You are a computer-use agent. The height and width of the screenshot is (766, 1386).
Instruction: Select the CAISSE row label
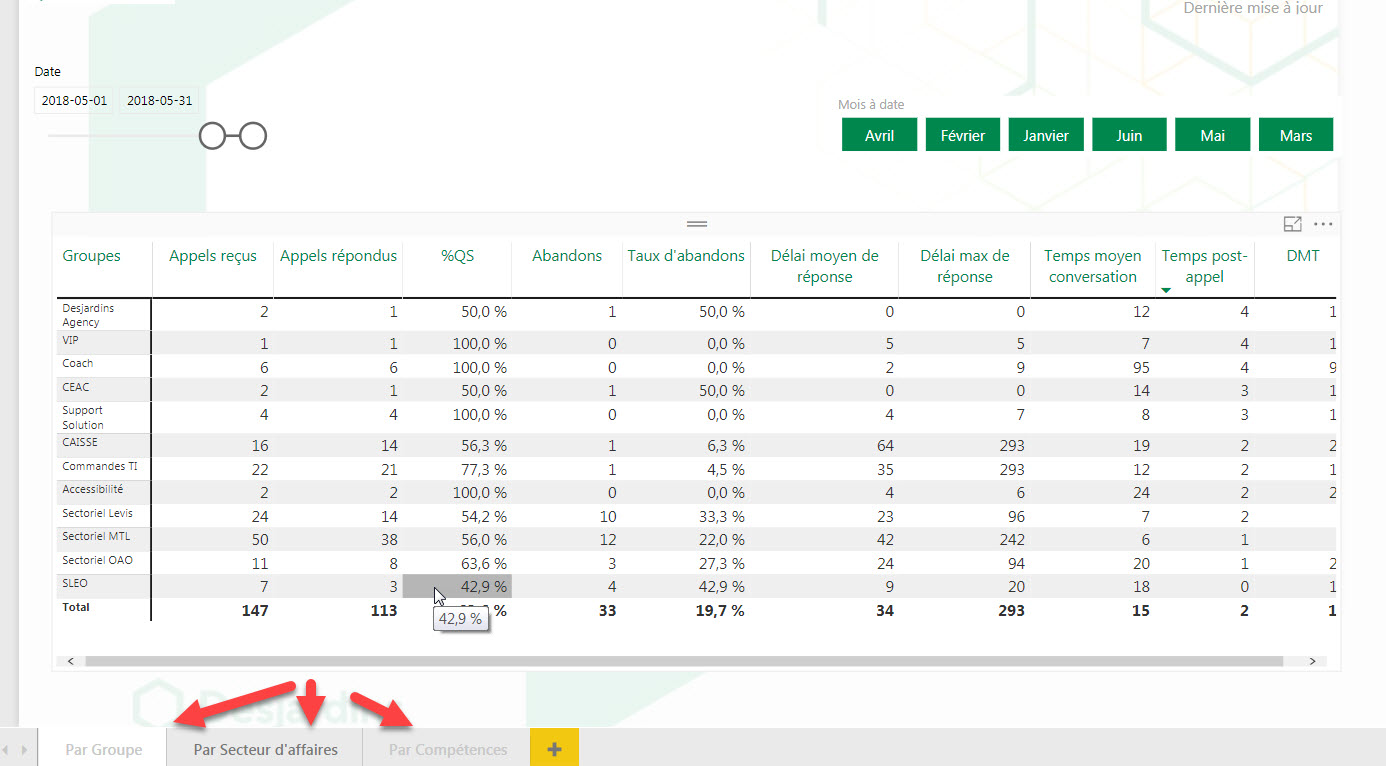(80, 442)
